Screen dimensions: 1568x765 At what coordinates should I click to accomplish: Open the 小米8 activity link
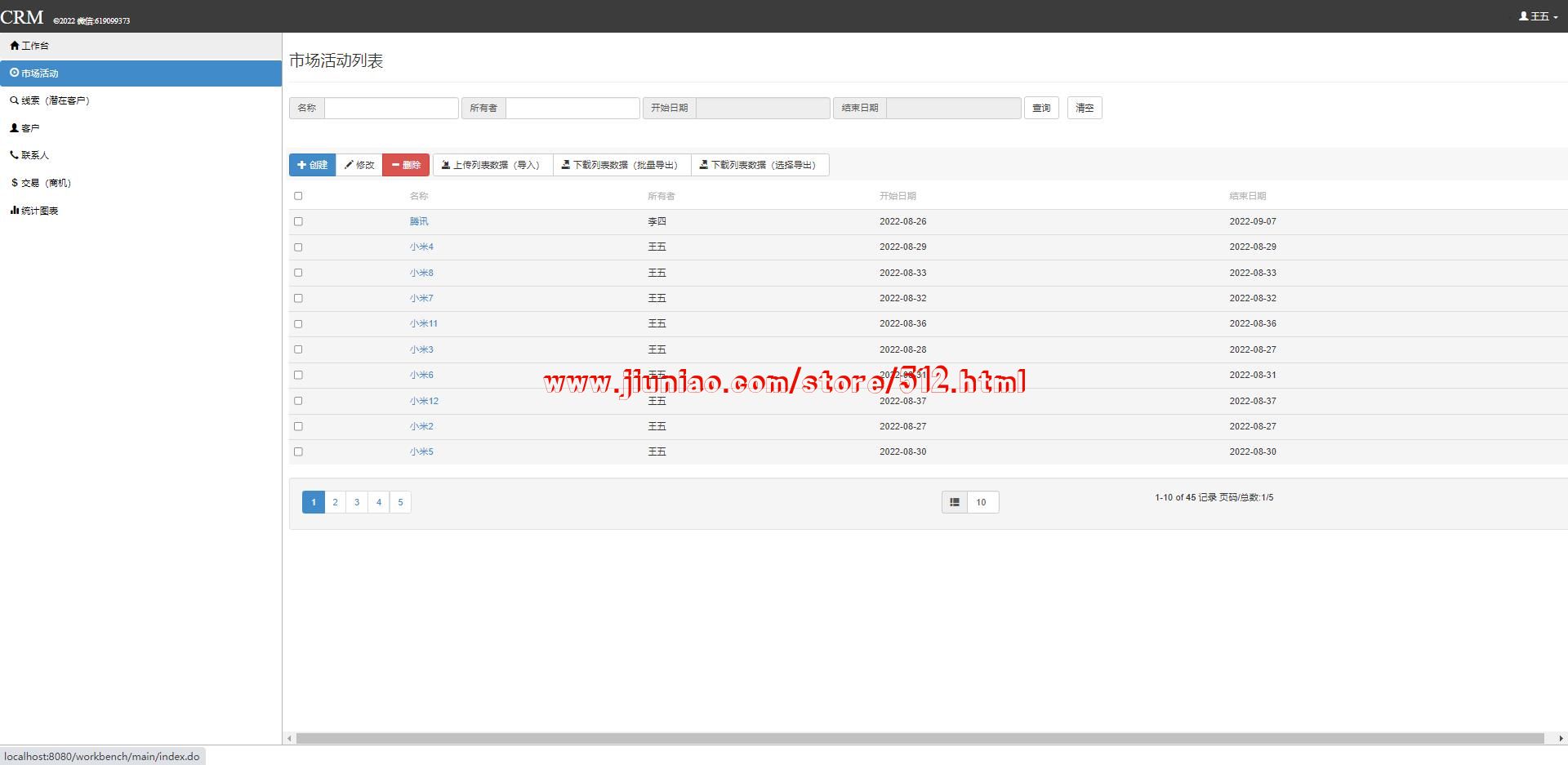click(421, 273)
